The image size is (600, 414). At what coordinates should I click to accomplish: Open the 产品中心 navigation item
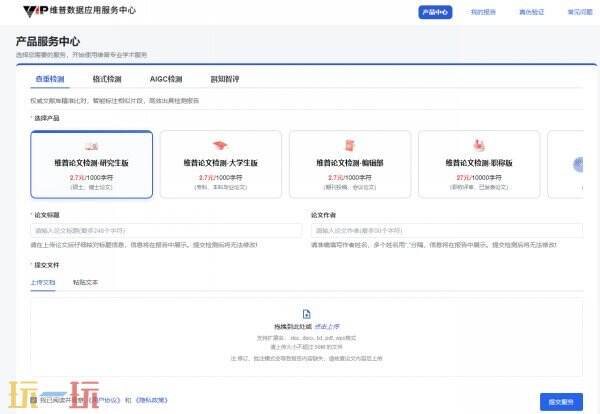click(x=435, y=12)
